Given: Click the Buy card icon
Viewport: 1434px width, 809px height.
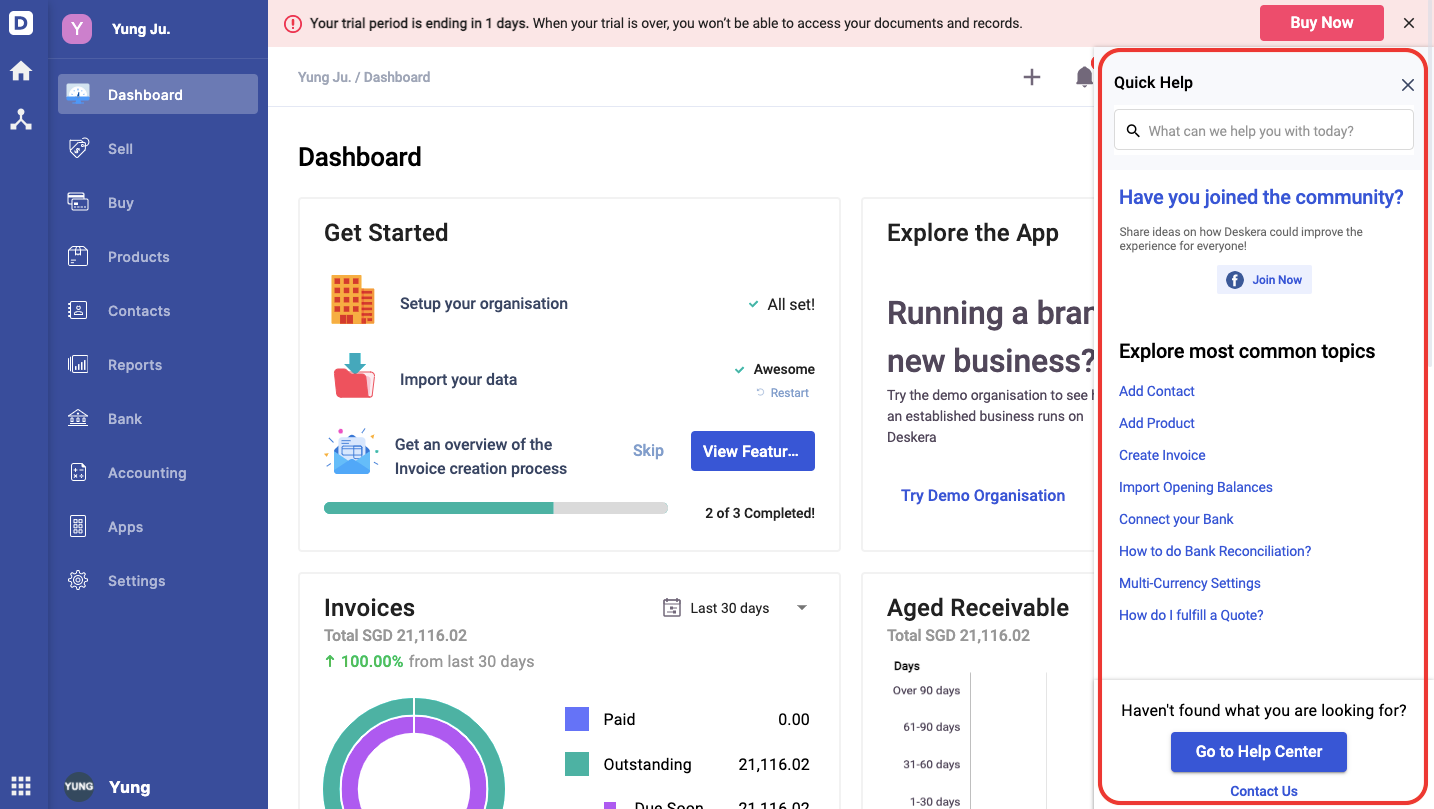Looking at the screenshot, I should coord(78,202).
